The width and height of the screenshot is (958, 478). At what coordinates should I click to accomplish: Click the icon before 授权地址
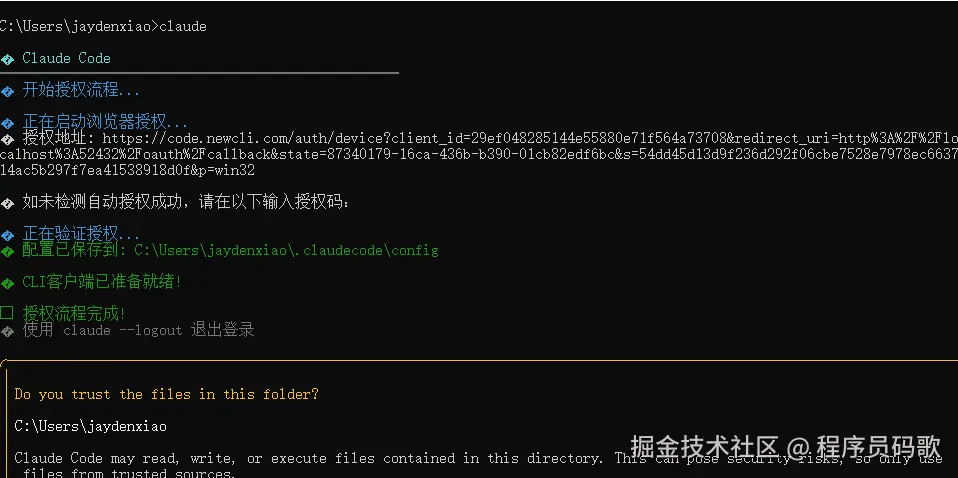point(8,139)
